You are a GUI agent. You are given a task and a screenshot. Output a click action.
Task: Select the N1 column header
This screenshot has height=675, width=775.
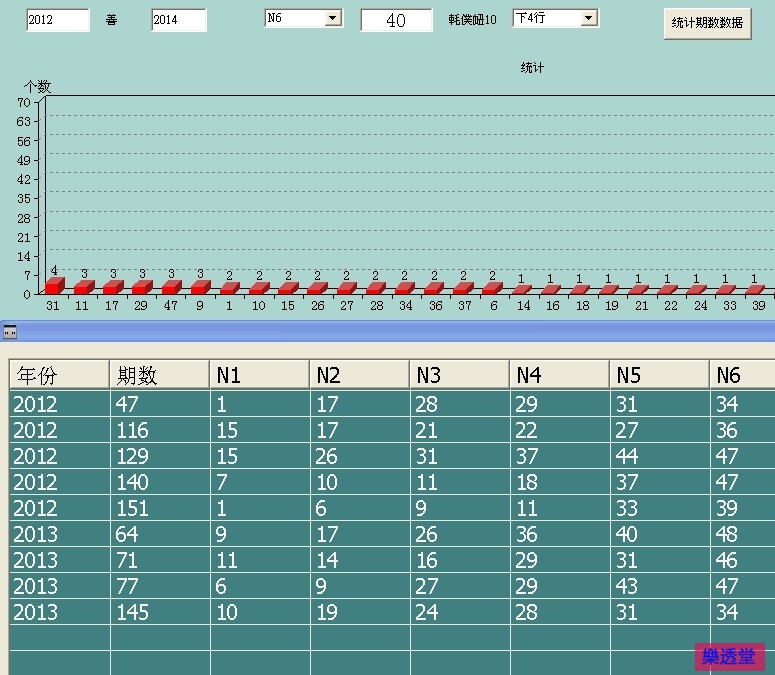point(259,375)
